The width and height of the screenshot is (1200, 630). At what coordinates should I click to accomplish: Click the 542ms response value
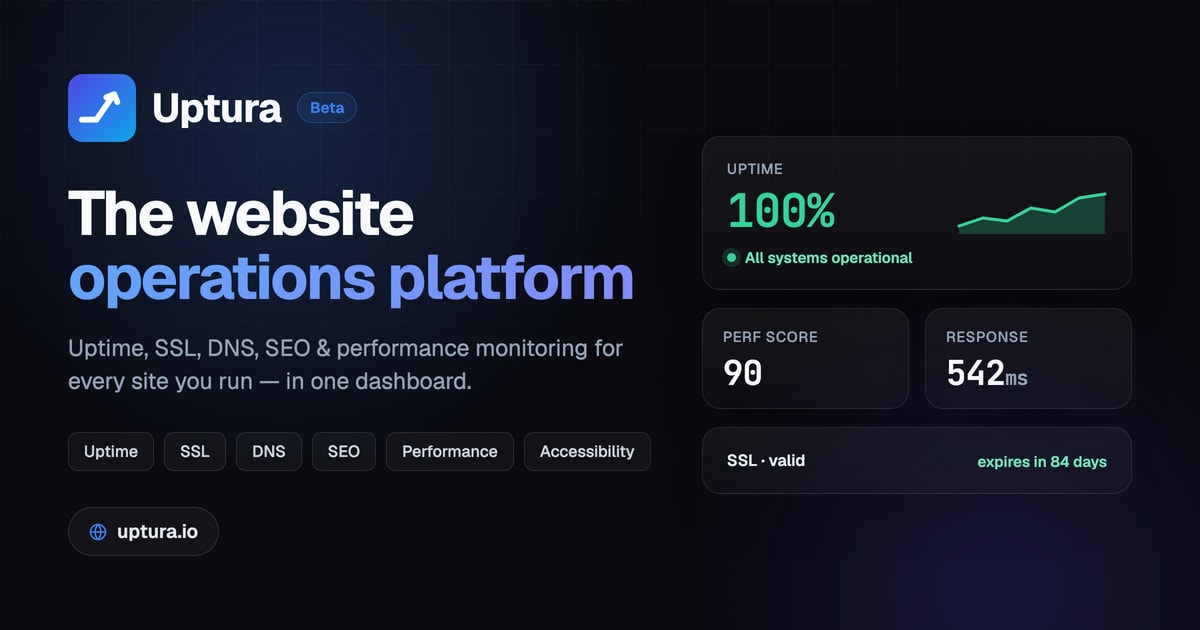pyautogui.click(x=987, y=373)
